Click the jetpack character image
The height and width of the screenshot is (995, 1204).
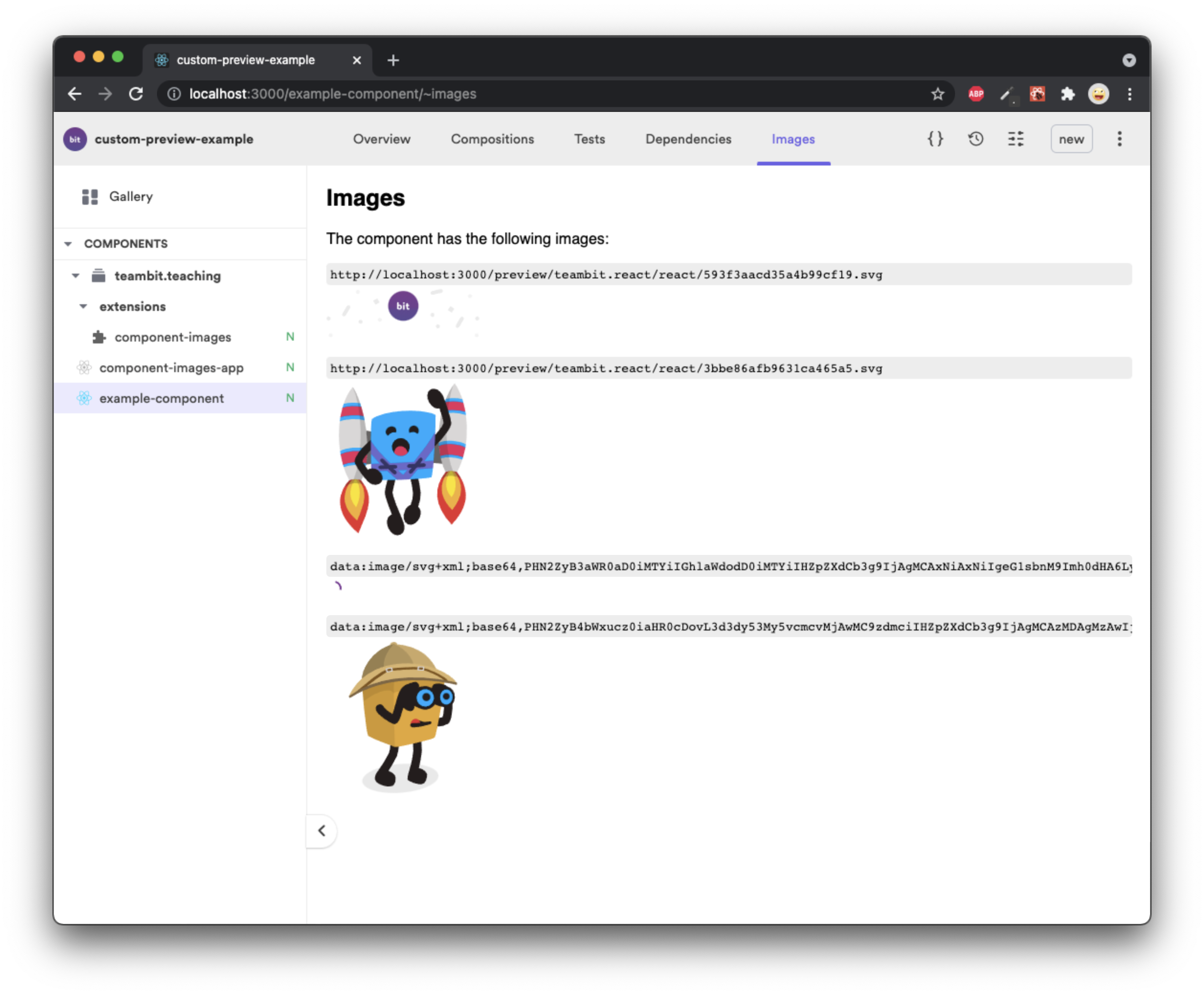pyautogui.click(x=402, y=460)
